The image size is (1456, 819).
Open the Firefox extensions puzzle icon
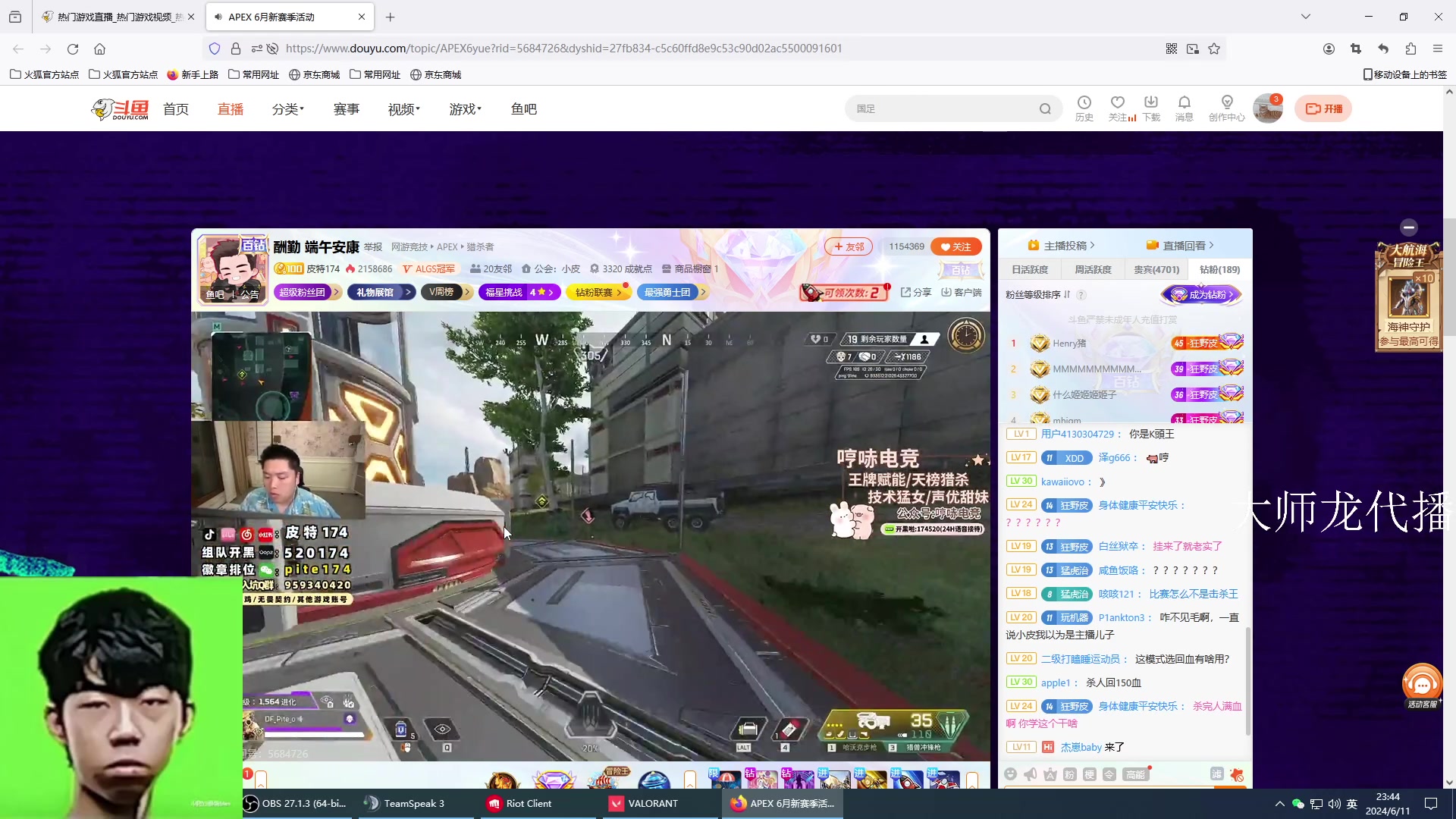coord(1410,49)
